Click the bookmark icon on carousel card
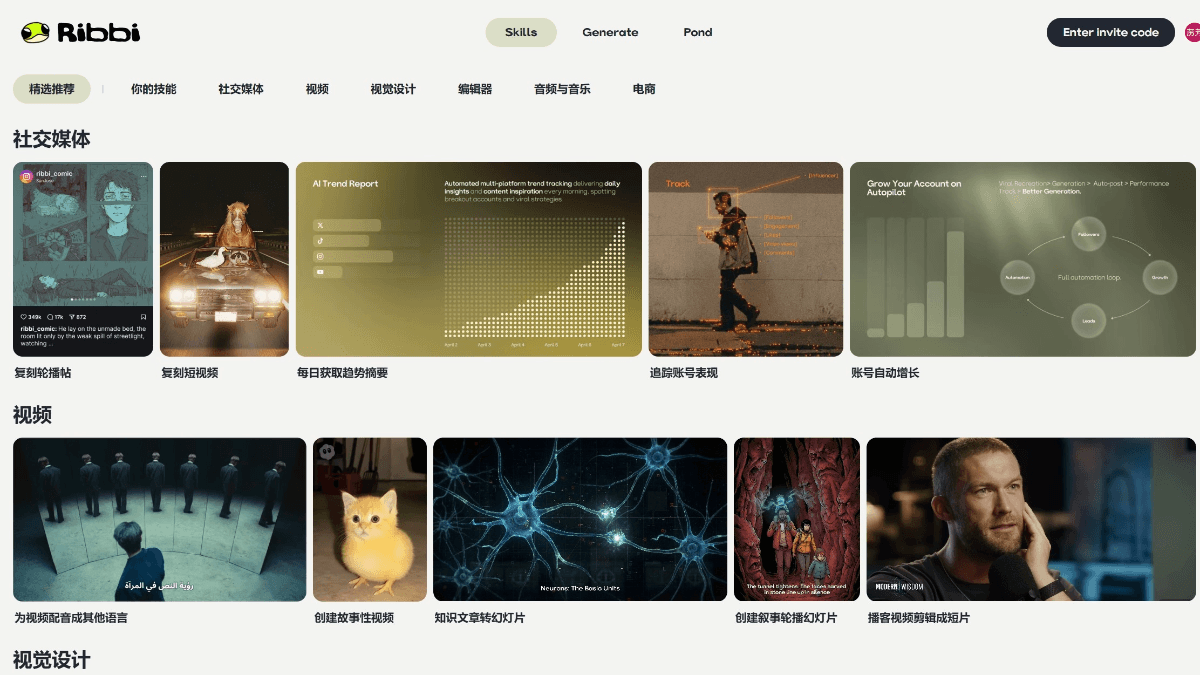This screenshot has height=675, width=1200. tap(143, 316)
